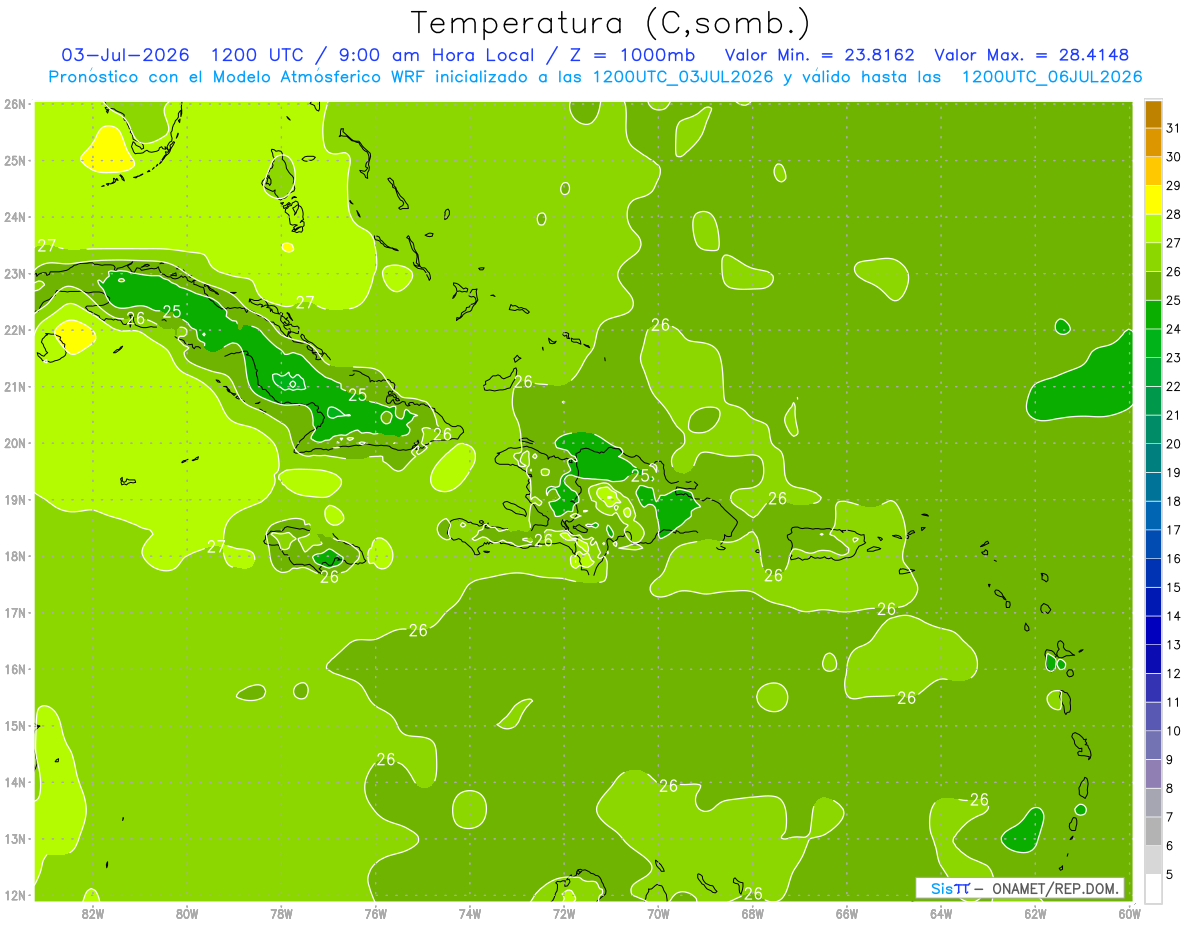Click the teal 19–20 colorbar swatch
This screenshot has height=927, width=1200.
pyautogui.click(x=1153, y=458)
